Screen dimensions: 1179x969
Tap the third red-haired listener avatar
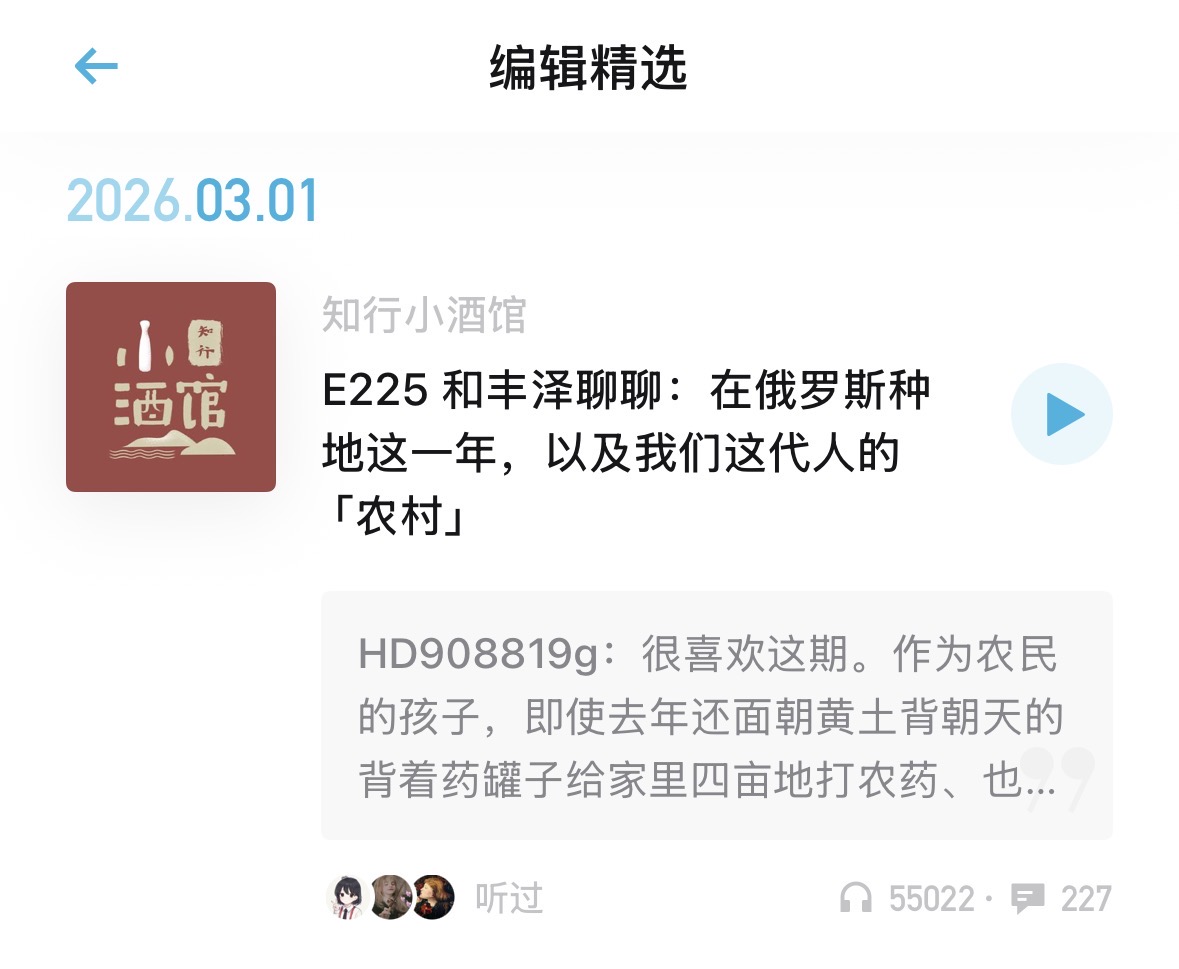[433, 897]
